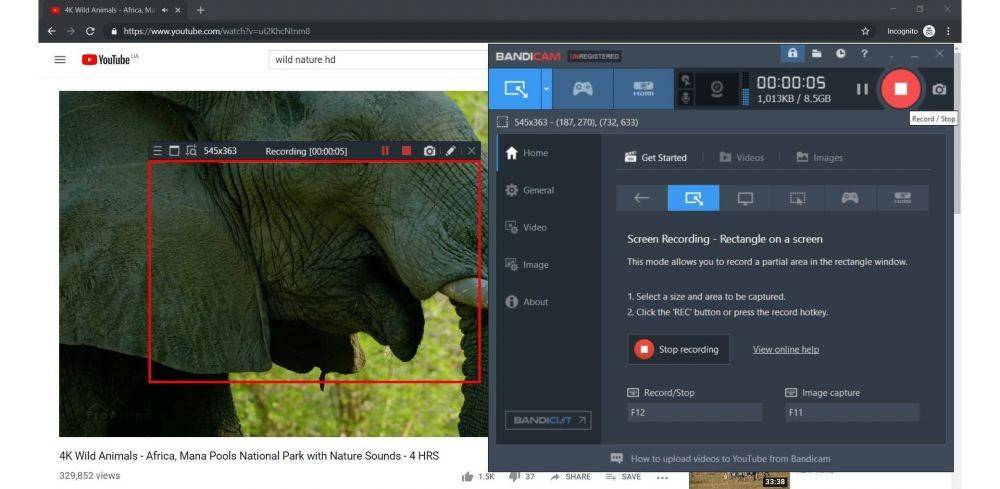Click back arrow in mode selector

click(642, 198)
